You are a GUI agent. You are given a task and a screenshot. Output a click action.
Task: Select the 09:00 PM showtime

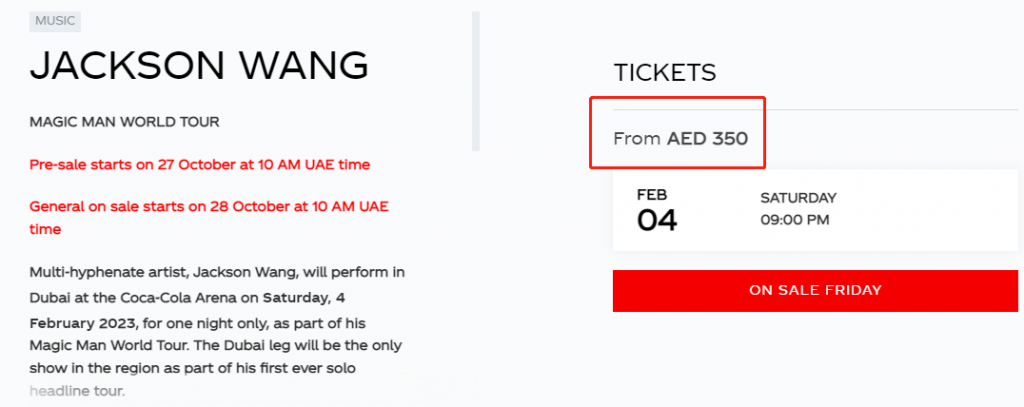point(794,220)
